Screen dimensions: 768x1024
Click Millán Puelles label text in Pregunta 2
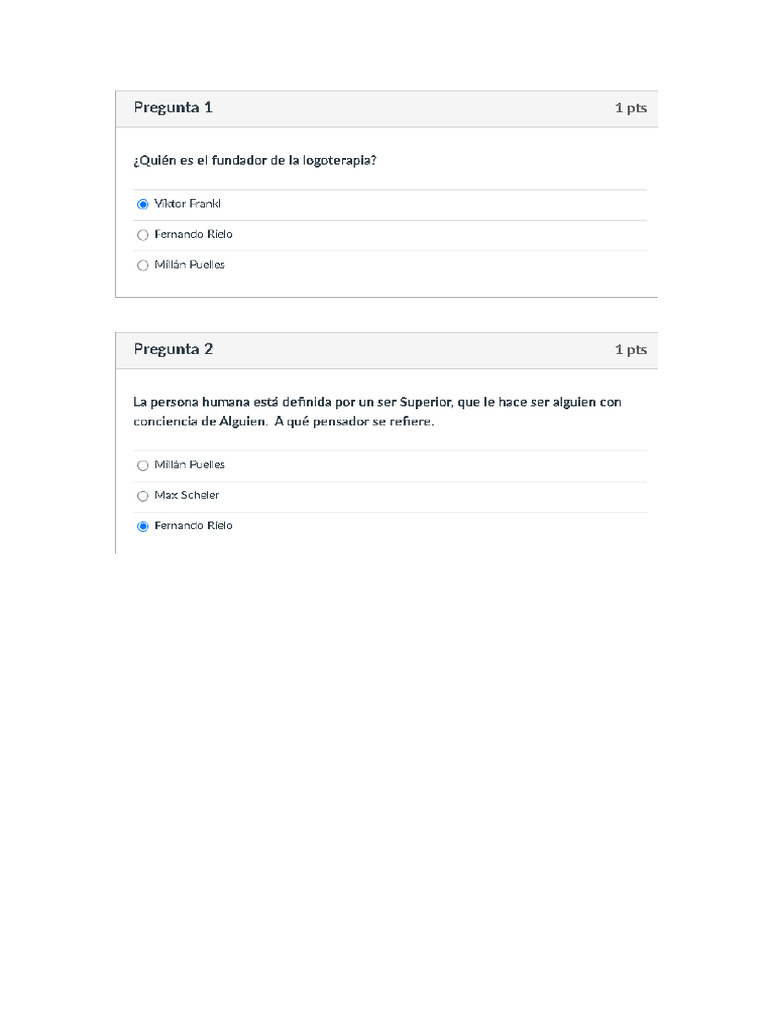(189, 464)
